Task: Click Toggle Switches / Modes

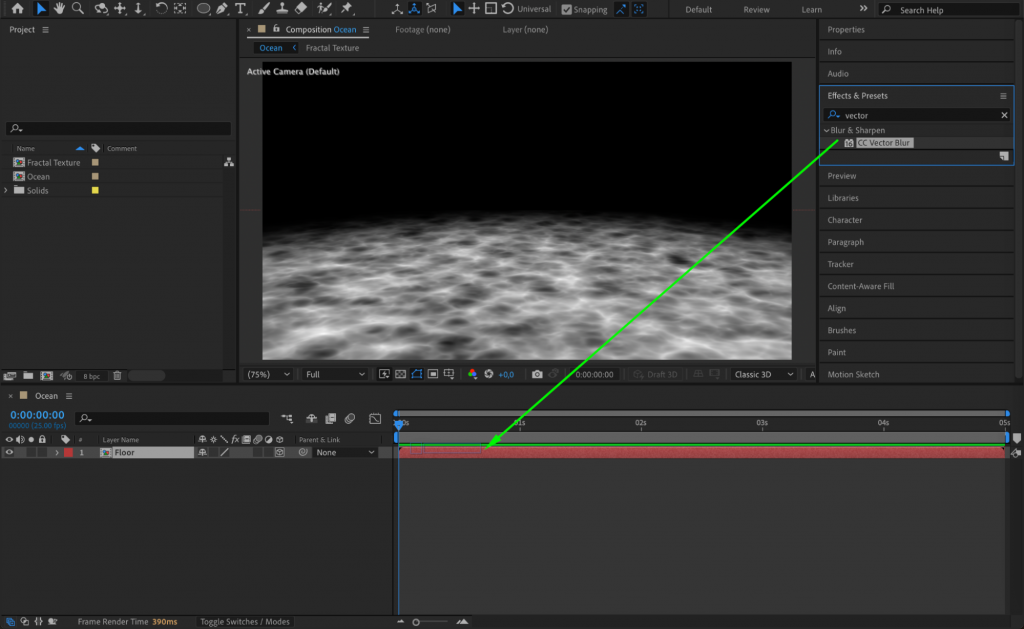Action: tap(244, 620)
